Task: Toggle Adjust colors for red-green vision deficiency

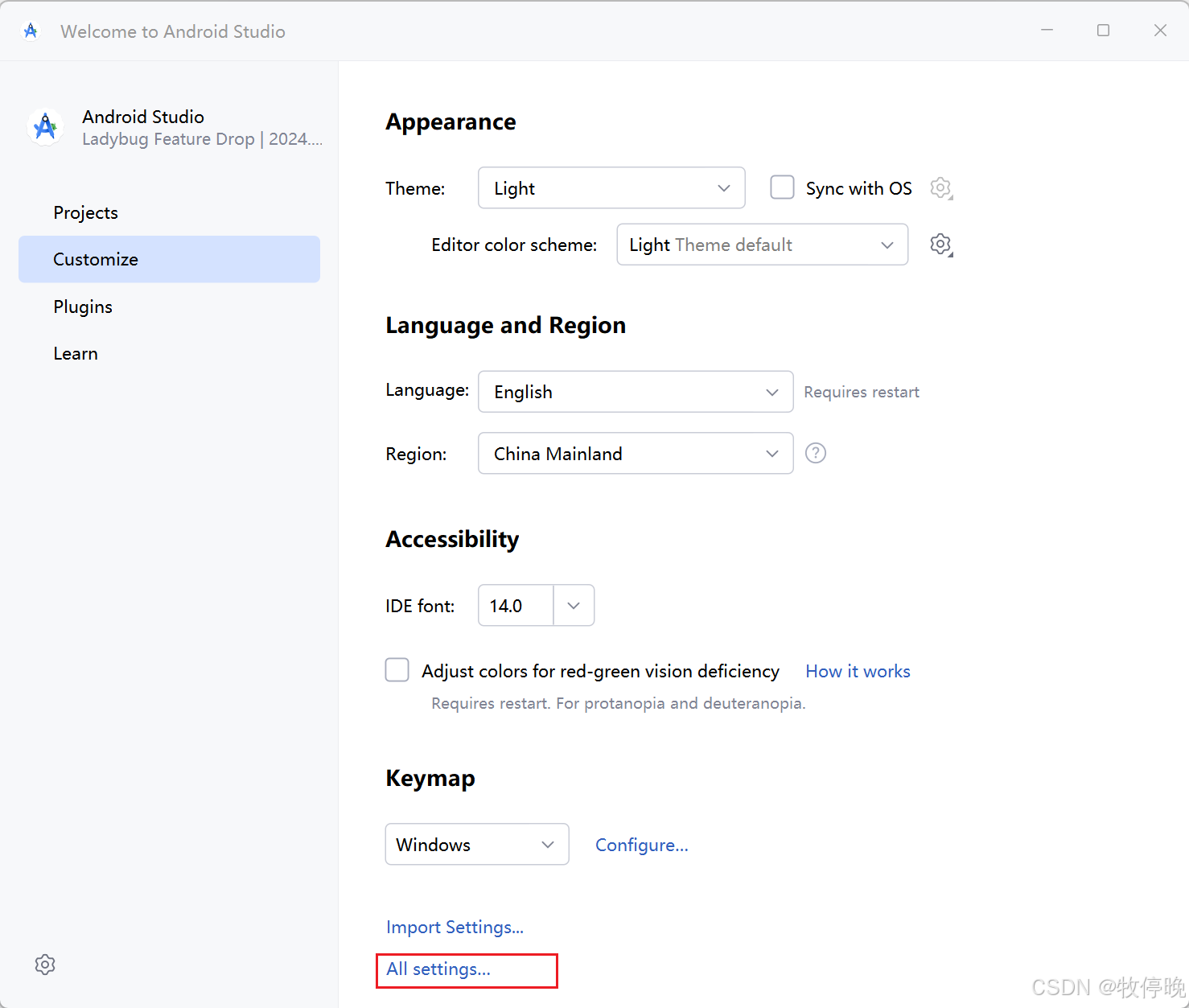Action: tap(397, 669)
